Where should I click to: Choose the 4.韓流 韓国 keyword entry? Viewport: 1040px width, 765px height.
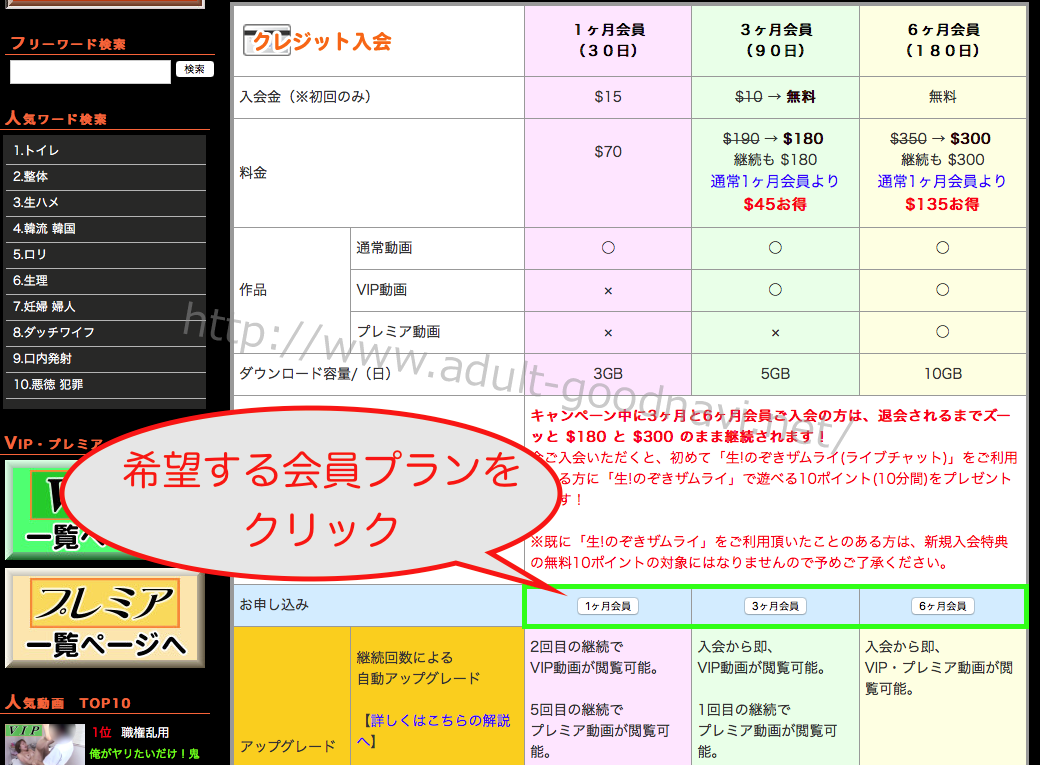[105, 228]
